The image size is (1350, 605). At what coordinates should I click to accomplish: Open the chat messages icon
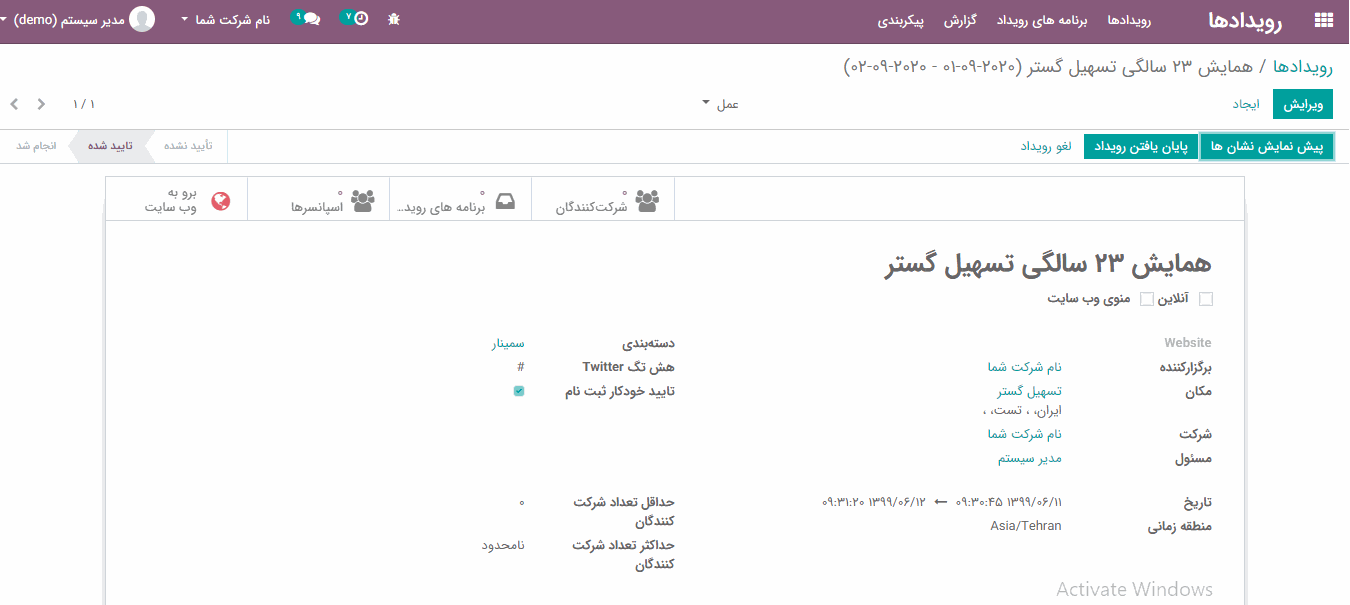pos(311,19)
